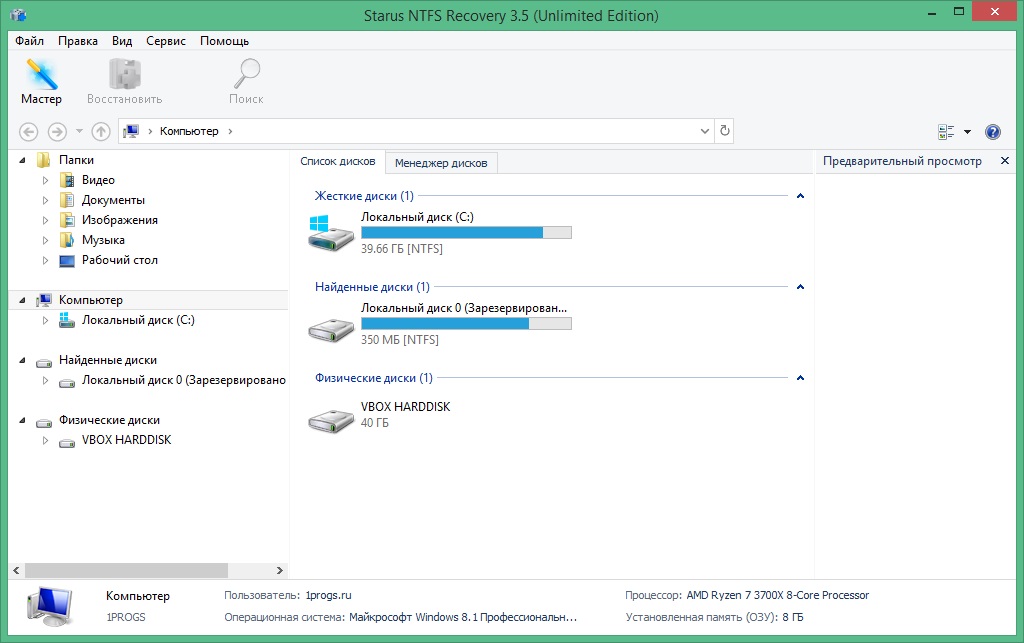Select Рабочий стол in tree
The image size is (1024, 643).
tap(120, 260)
